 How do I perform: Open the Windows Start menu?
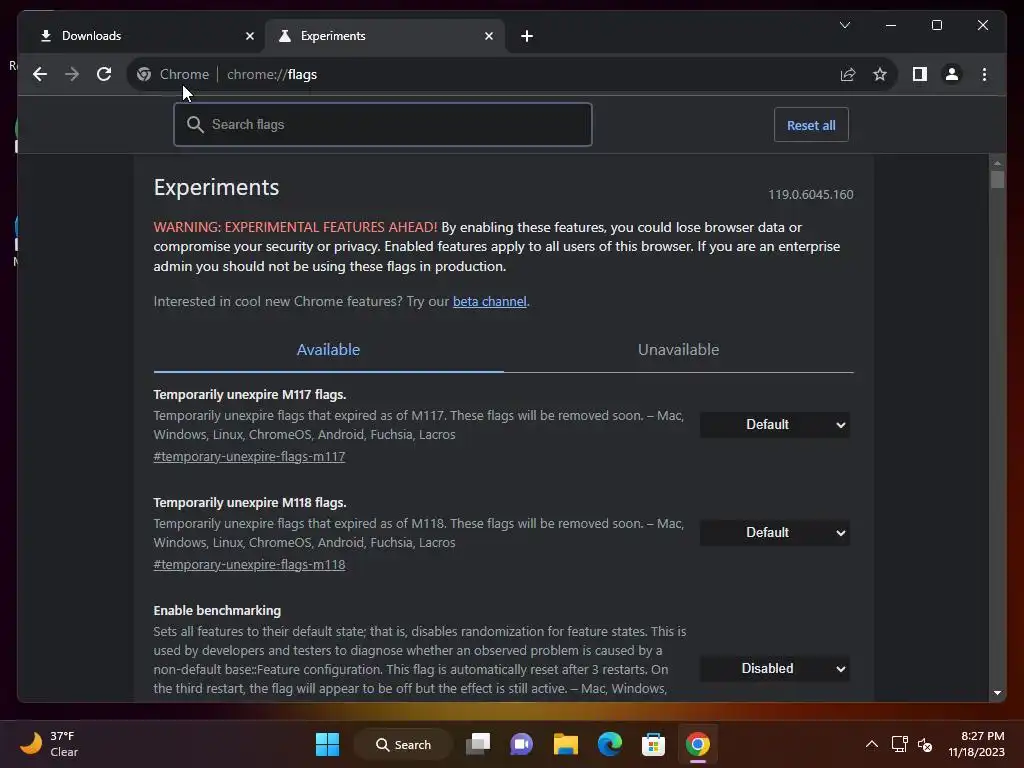coord(327,744)
